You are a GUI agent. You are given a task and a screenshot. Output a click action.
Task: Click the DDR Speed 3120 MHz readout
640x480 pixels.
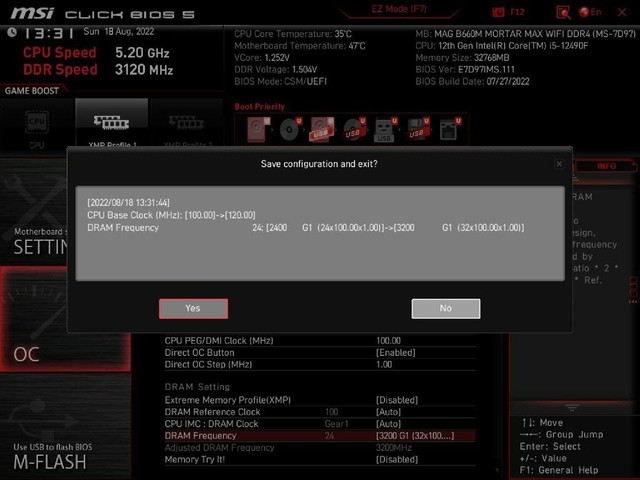[98, 70]
